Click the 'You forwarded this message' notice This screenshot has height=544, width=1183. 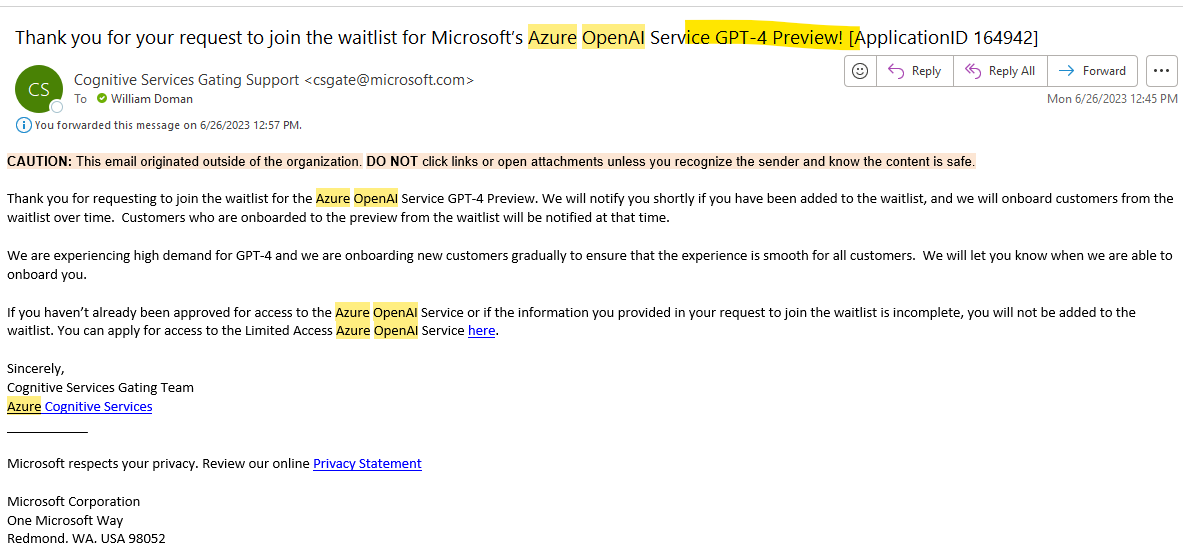click(x=168, y=125)
